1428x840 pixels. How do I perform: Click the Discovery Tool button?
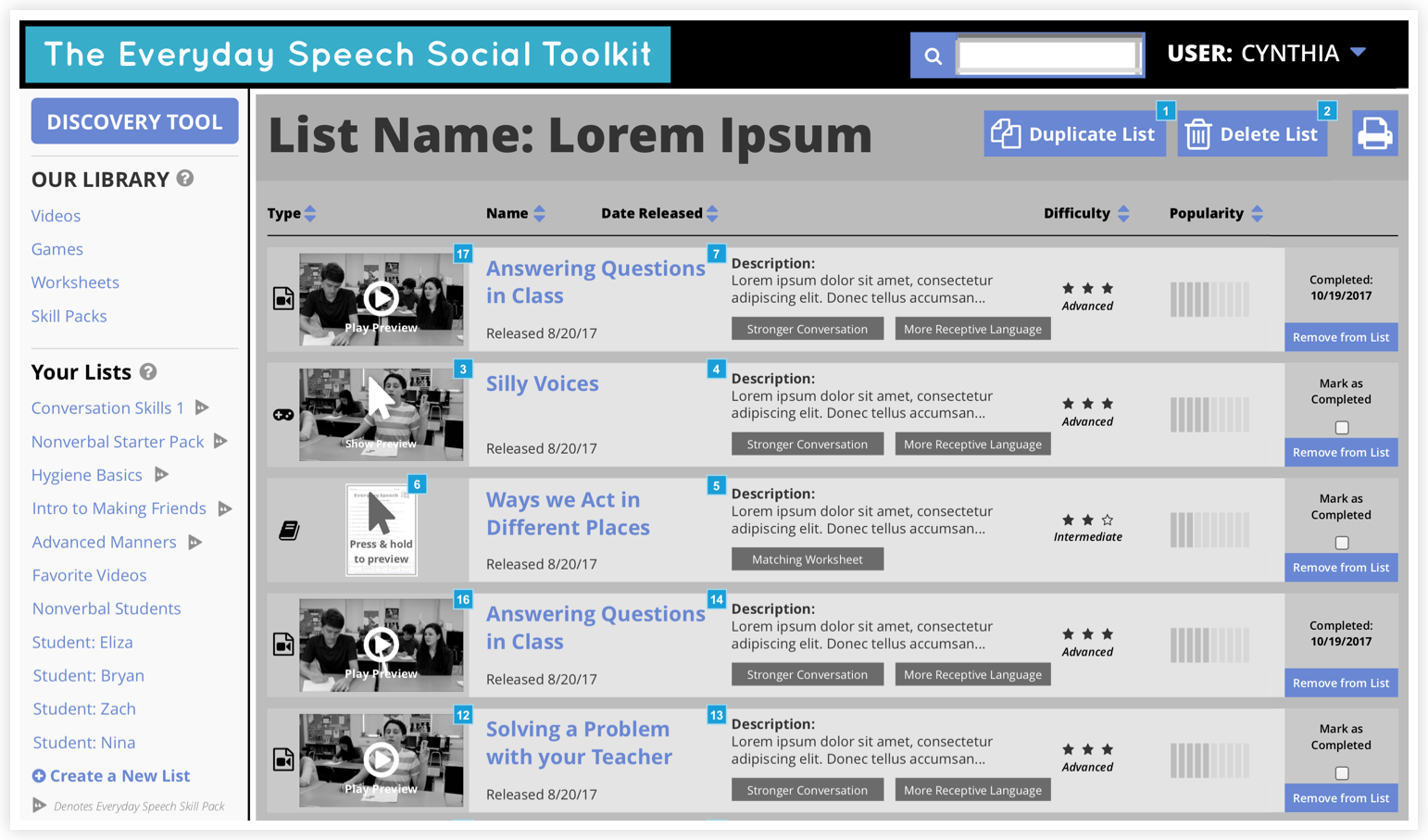point(134,121)
